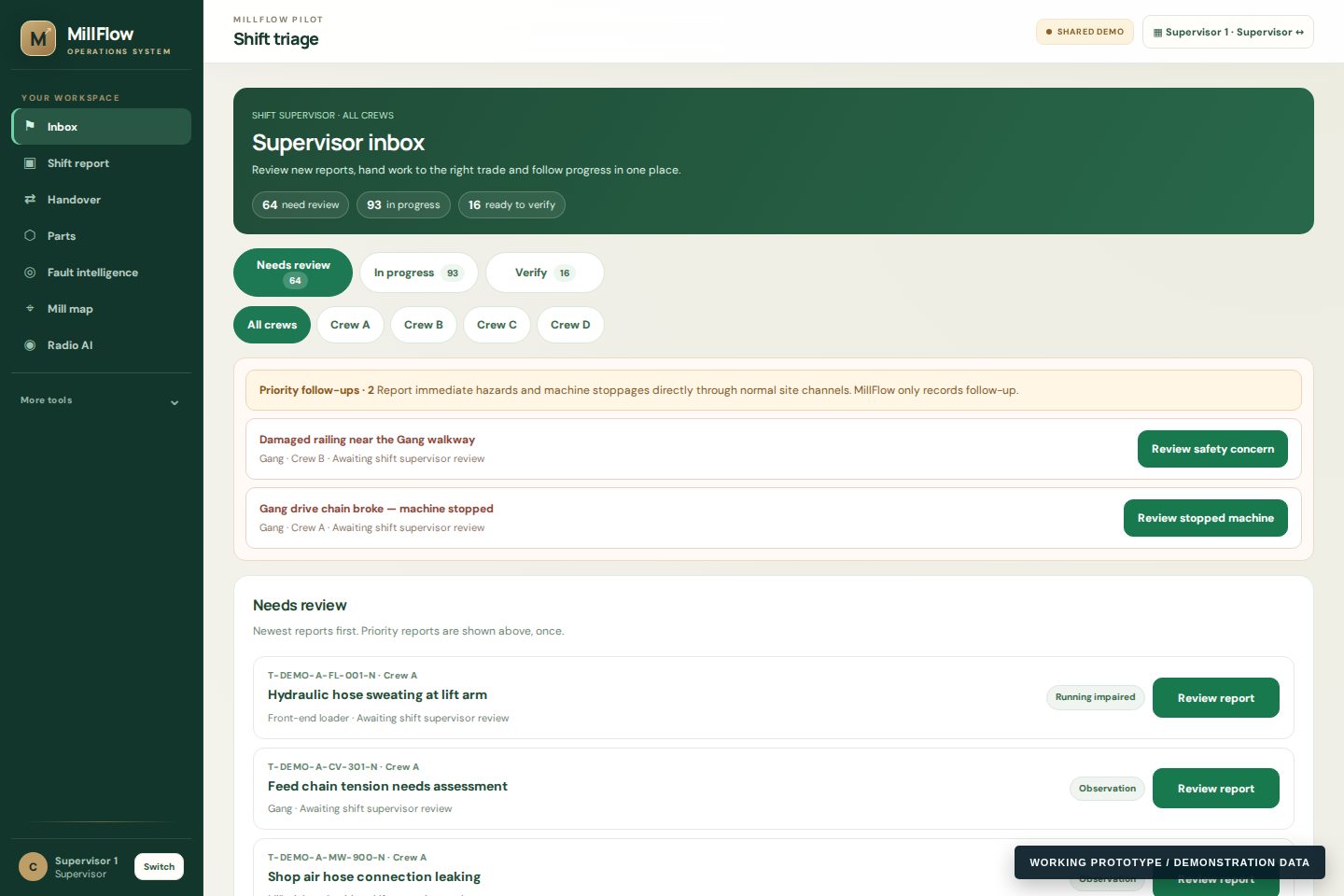The height and width of the screenshot is (896, 1344).
Task: Click the 93 in progress pill
Action: tap(403, 205)
